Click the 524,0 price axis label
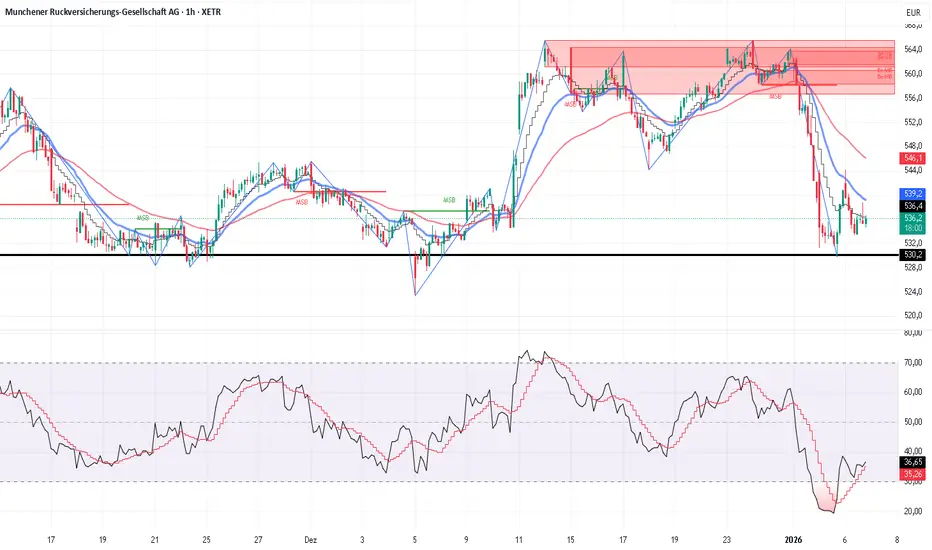The height and width of the screenshot is (550, 932). [x=913, y=292]
